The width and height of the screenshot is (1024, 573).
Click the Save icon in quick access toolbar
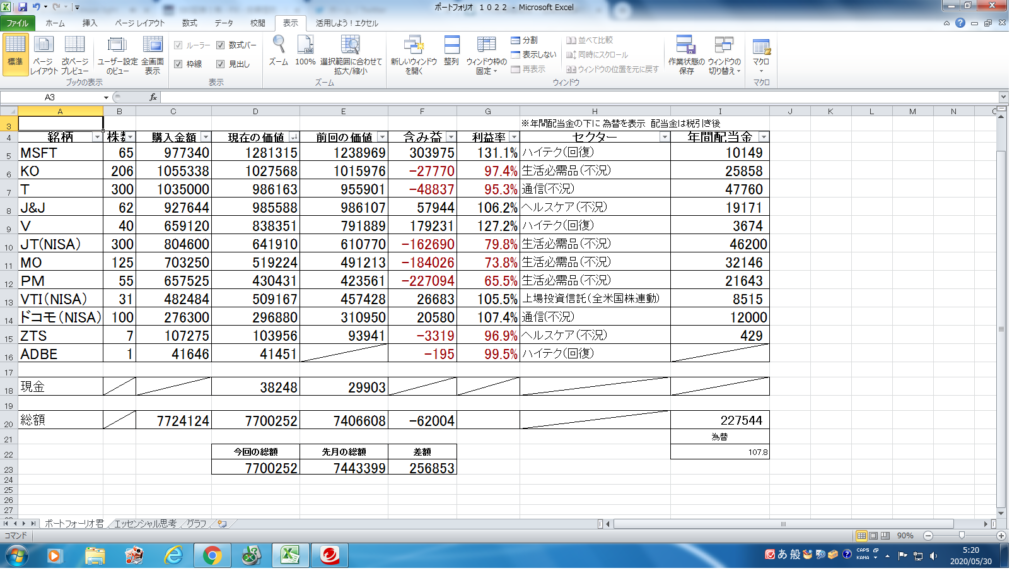point(23,7)
